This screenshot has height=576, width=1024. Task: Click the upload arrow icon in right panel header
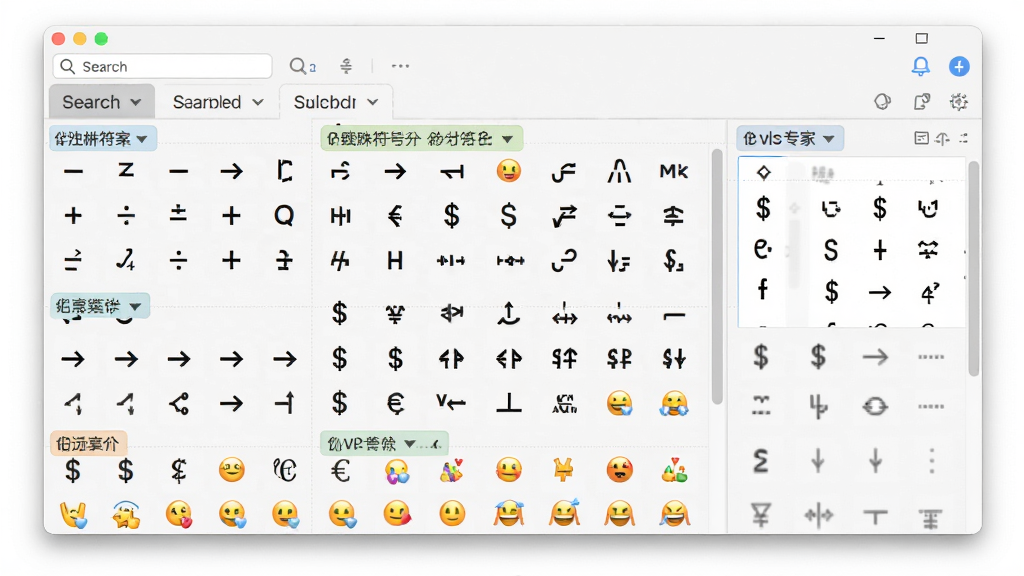pyautogui.click(x=942, y=138)
